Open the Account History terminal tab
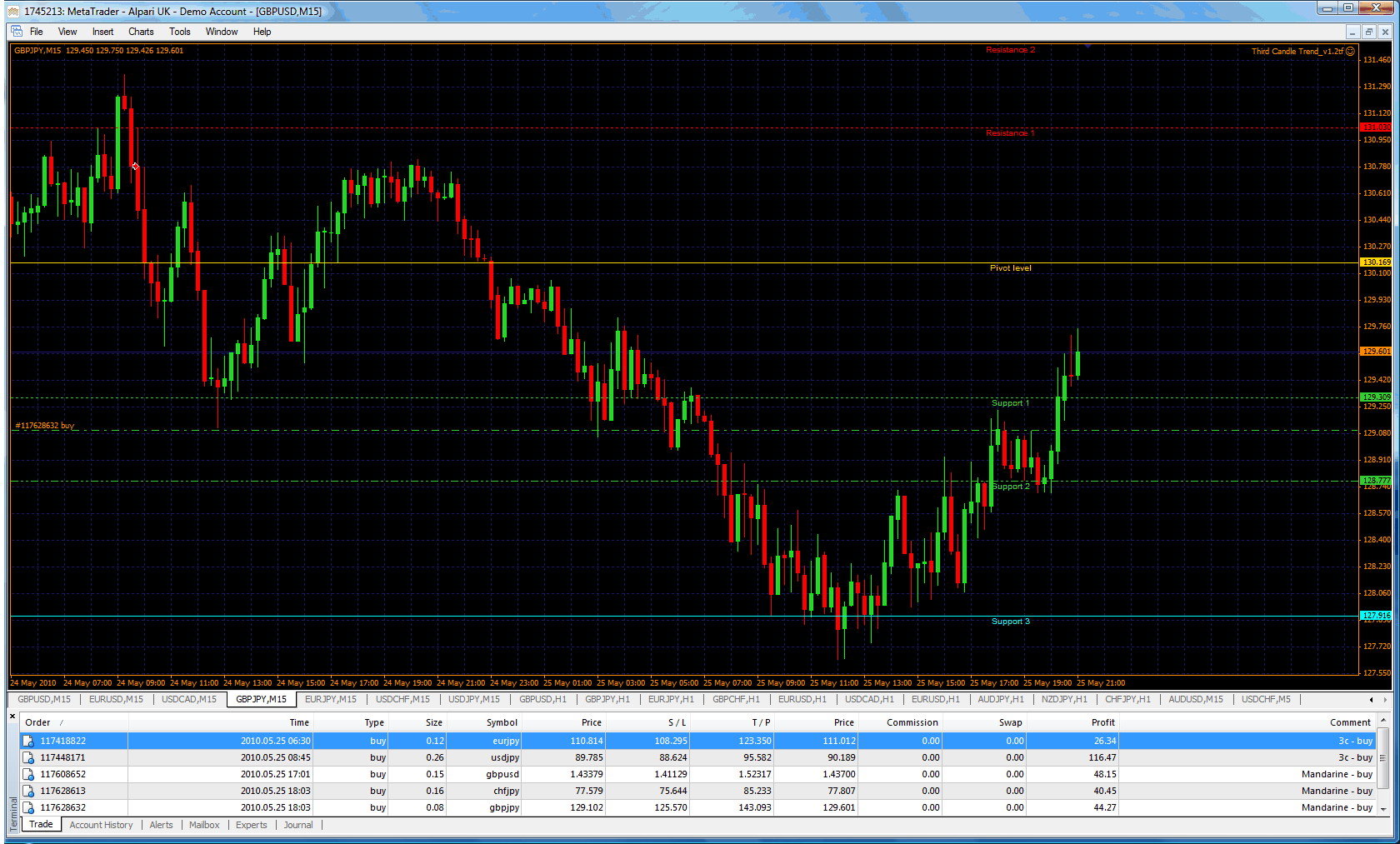The image size is (1400, 844). click(x=101, y=825)
